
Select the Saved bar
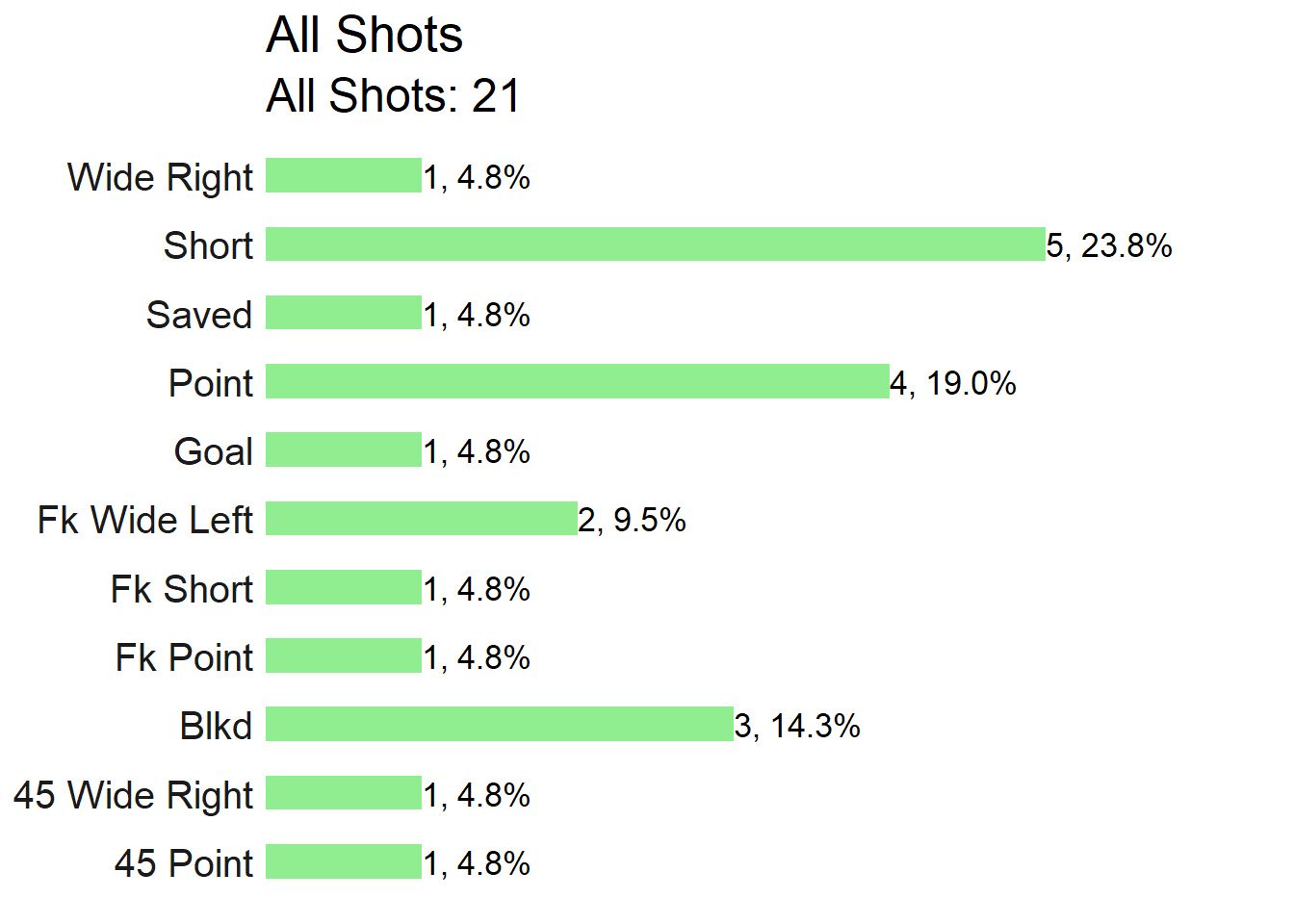(344, 313)
